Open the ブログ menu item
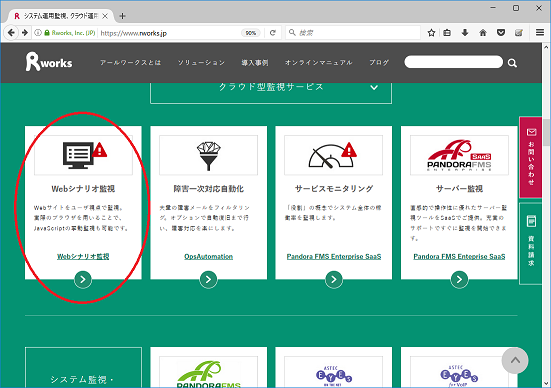551x388 pixels. coord(379,63)
